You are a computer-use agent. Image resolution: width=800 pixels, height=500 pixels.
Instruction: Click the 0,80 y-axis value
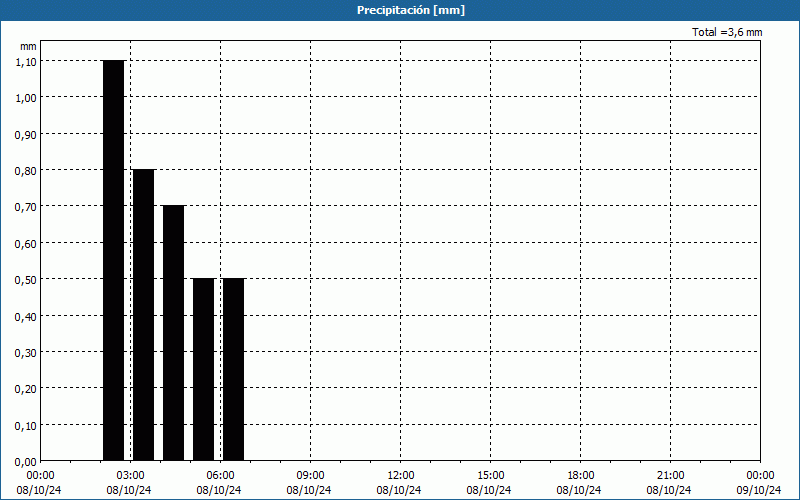(26, 170)
